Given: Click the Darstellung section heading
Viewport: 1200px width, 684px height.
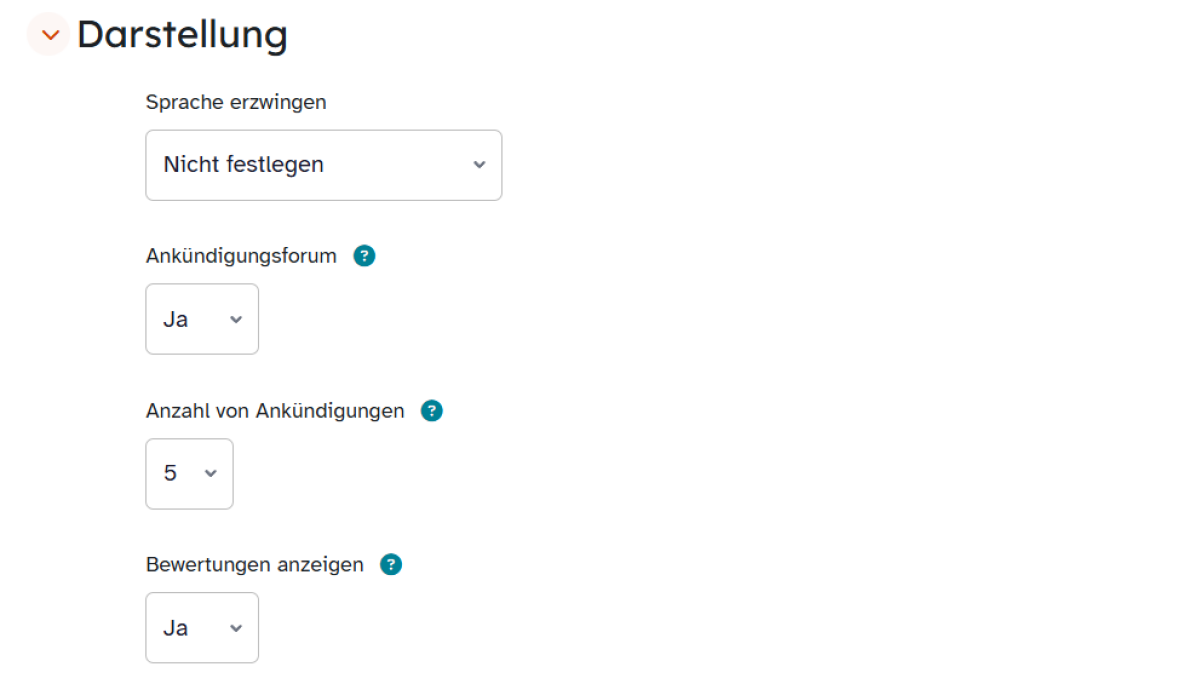Looking at the screenshot, I should [182, 35].
